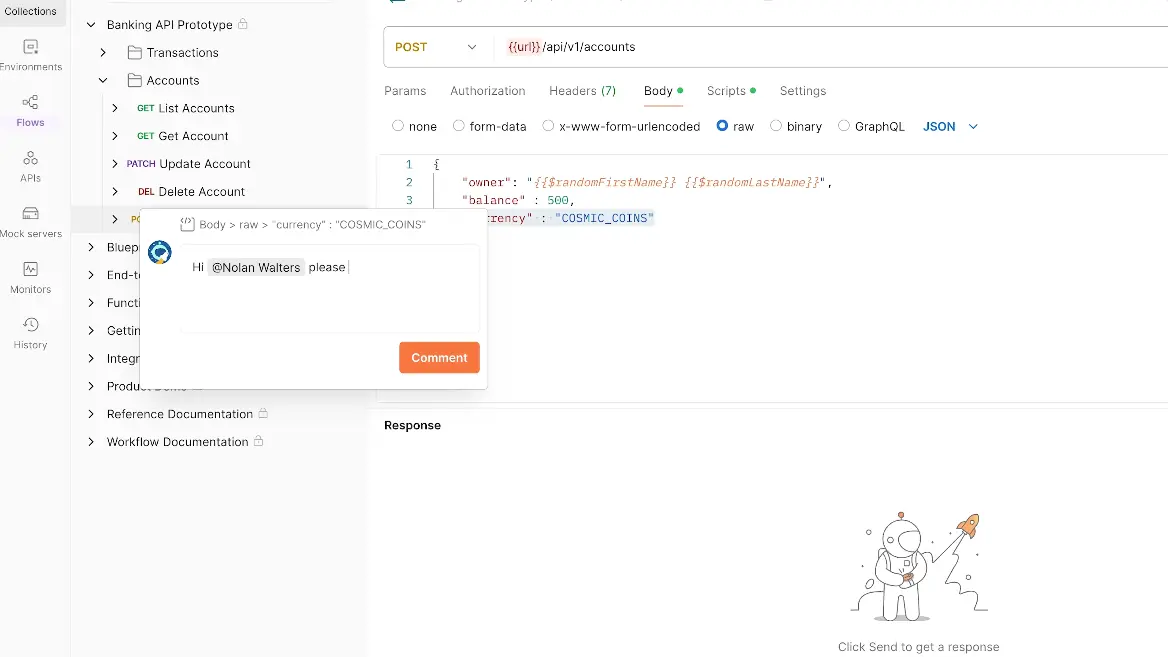Open the Environments sidebar section
The width and height of the screenshot is (1168, 657).
tap(31, 55)
